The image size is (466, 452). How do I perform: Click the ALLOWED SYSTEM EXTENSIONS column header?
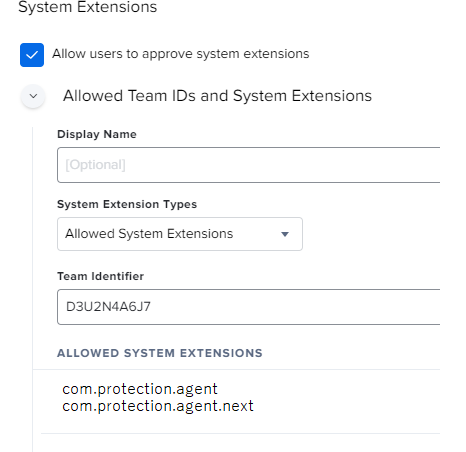[160, 353]
